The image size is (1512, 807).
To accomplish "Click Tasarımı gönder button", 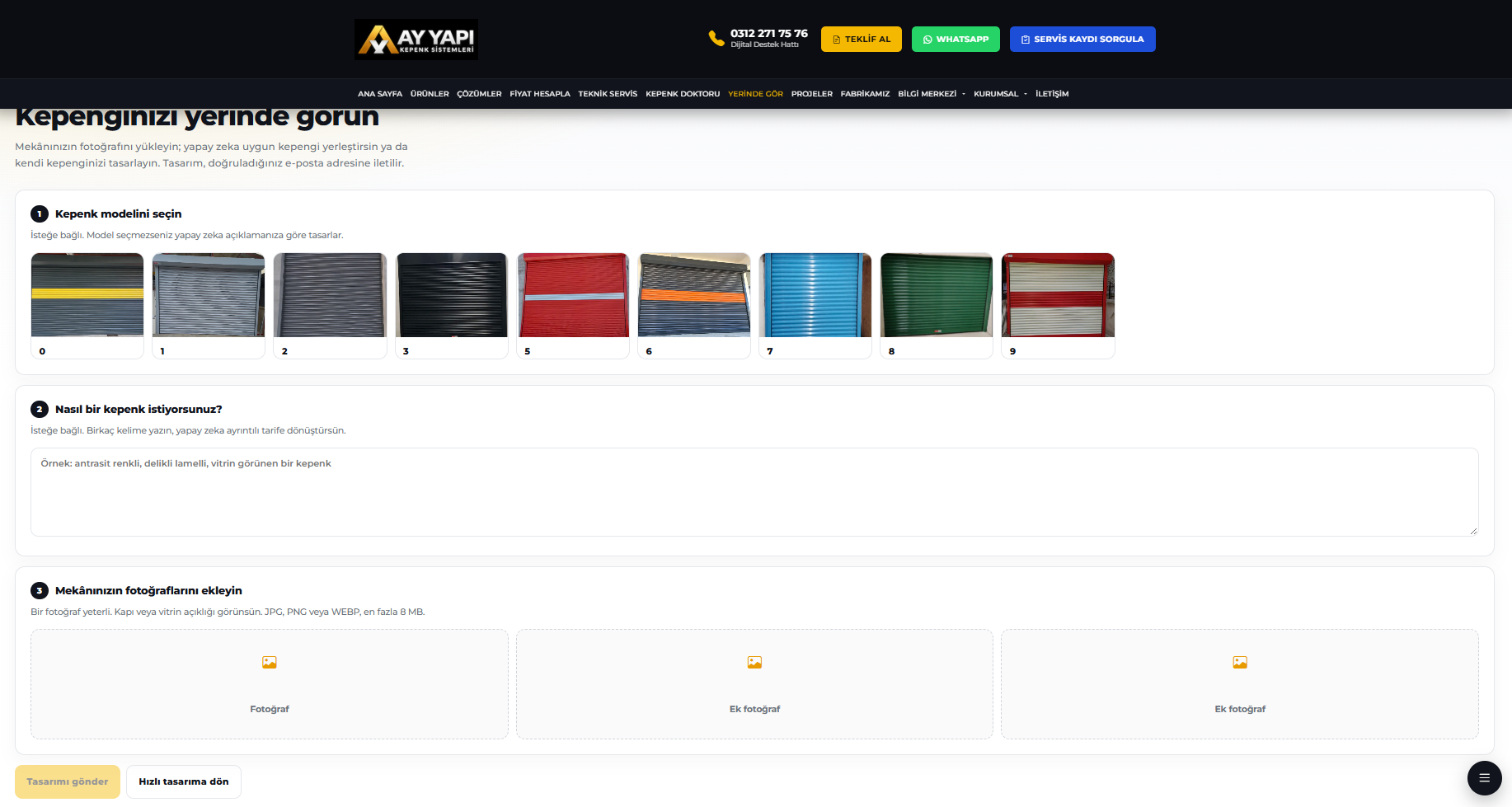I will (x=68, y=781).
